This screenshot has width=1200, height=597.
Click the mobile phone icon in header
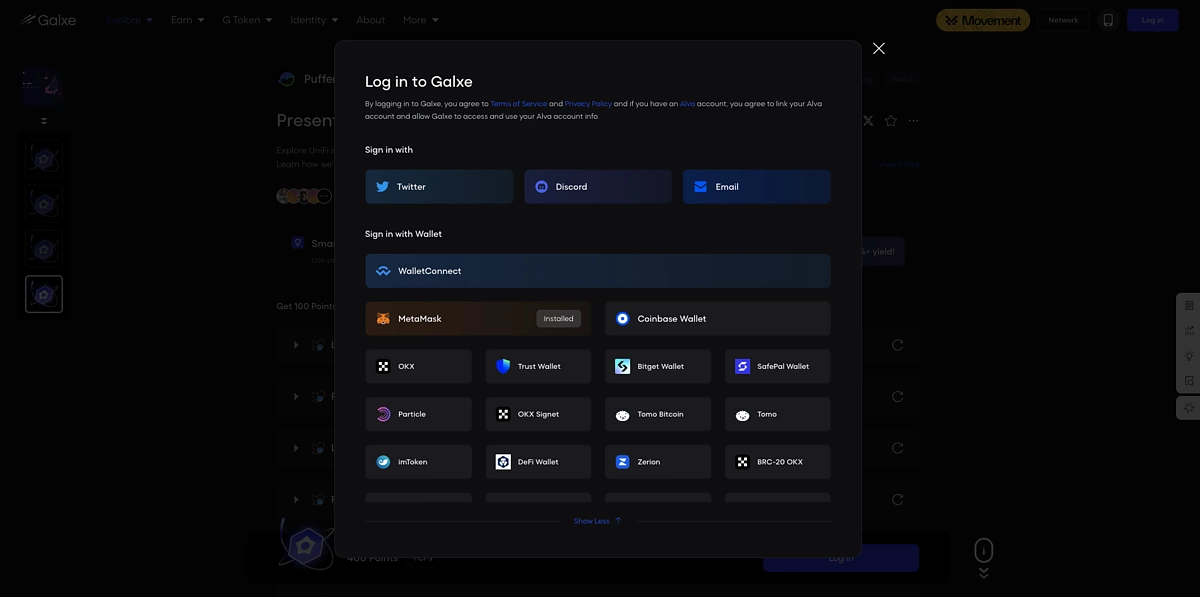(1108, 20)
